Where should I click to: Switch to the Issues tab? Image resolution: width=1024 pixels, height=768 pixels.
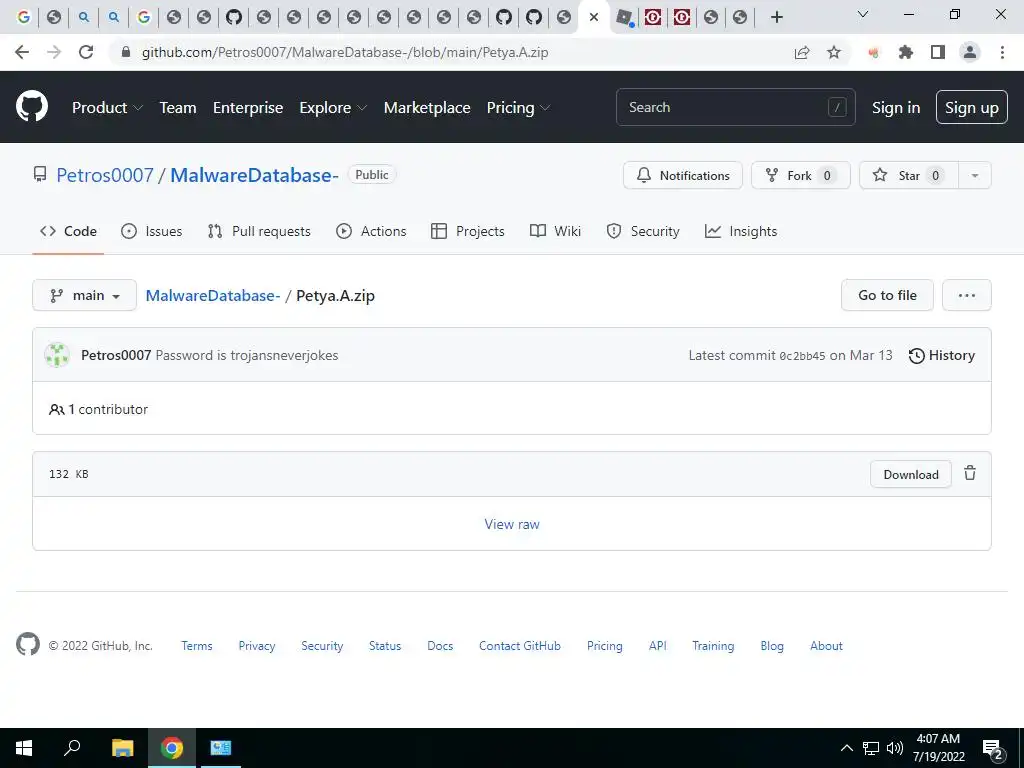(x=152, y=231)
